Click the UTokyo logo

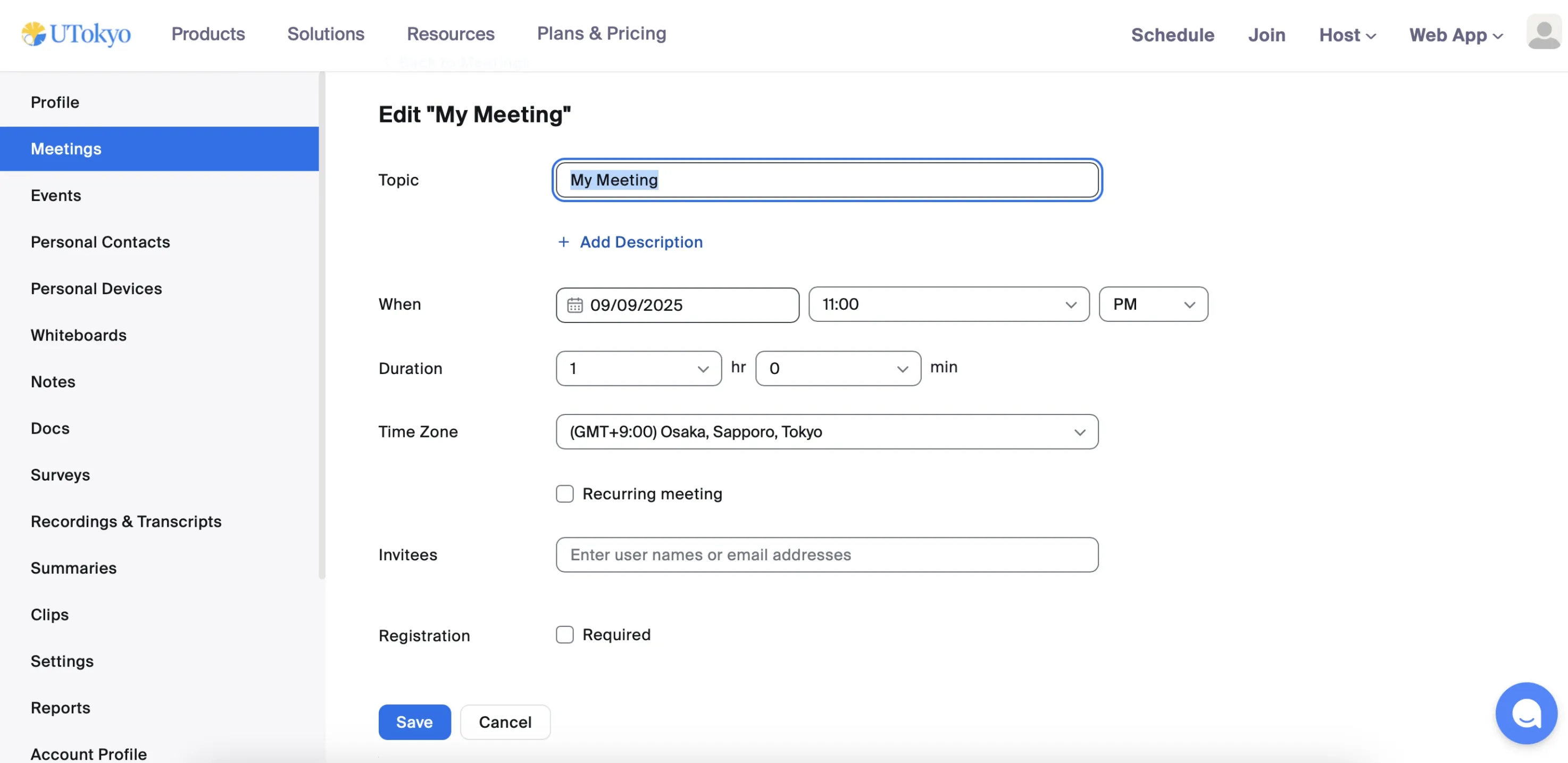76,34
